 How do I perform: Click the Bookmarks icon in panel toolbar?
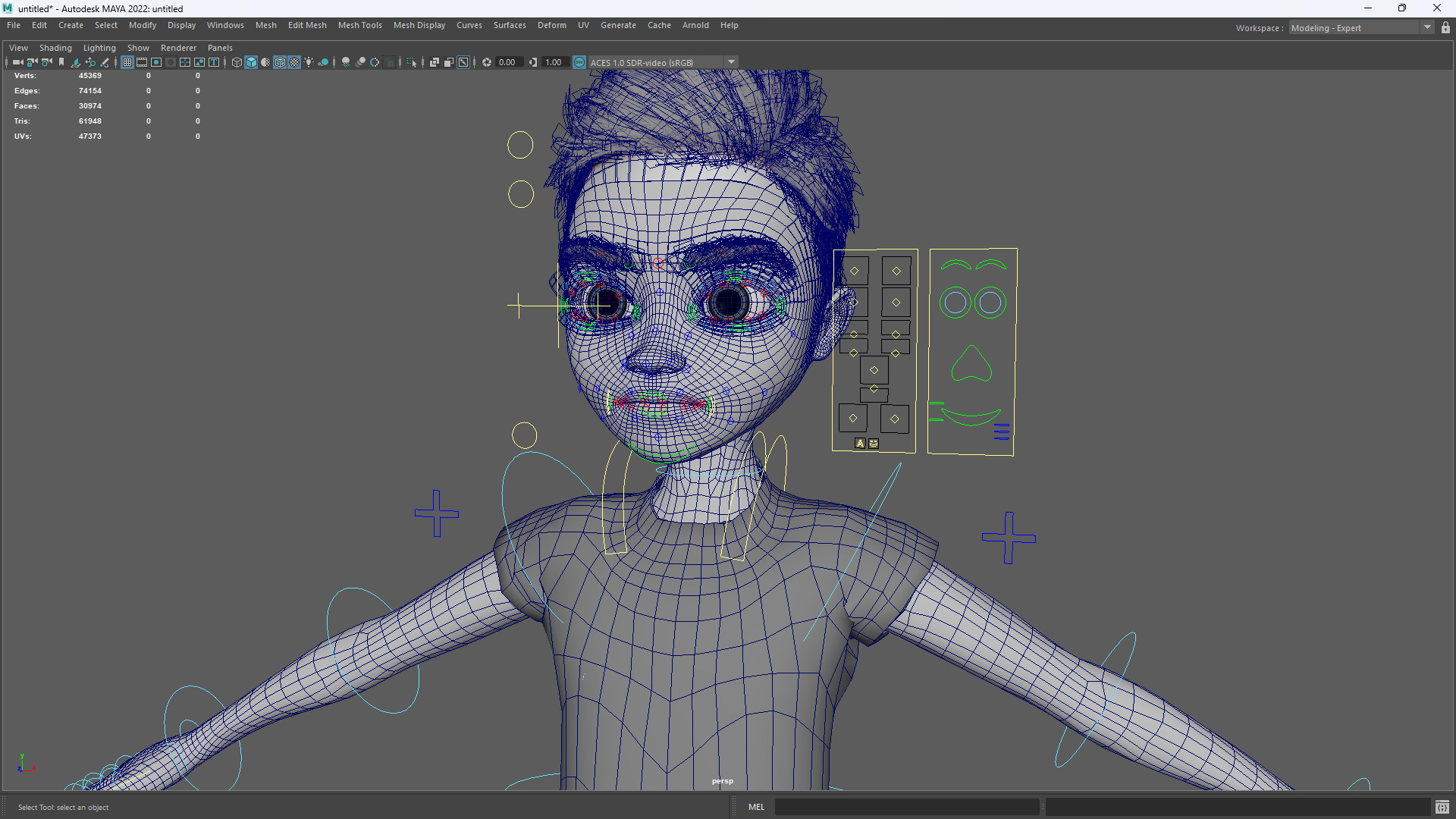click(61, 62)
